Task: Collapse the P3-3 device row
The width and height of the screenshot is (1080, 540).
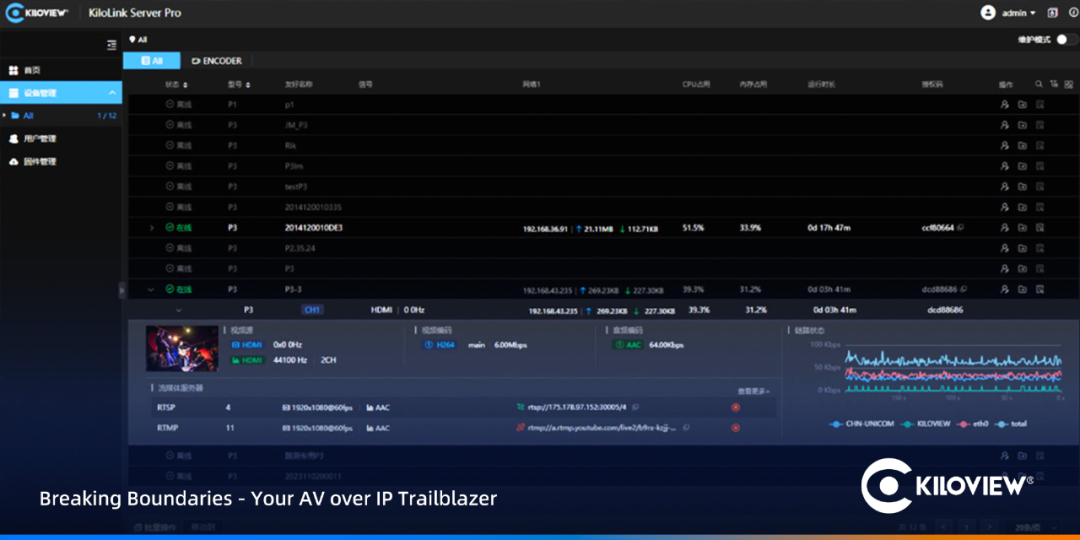Action: tap(151, 289)
